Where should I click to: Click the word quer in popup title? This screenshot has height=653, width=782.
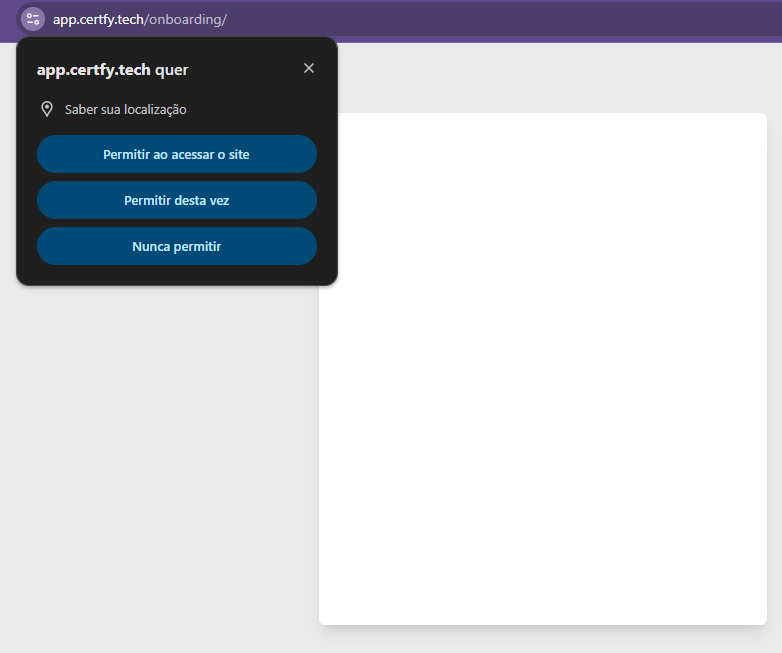pyautogui.click(x=172, y=70)
